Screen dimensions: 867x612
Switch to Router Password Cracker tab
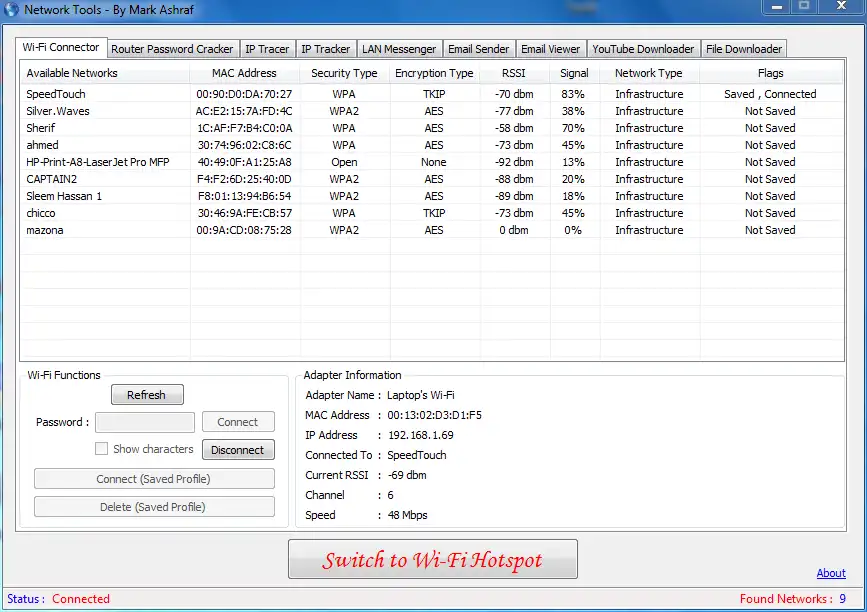(x=172, y=49)
